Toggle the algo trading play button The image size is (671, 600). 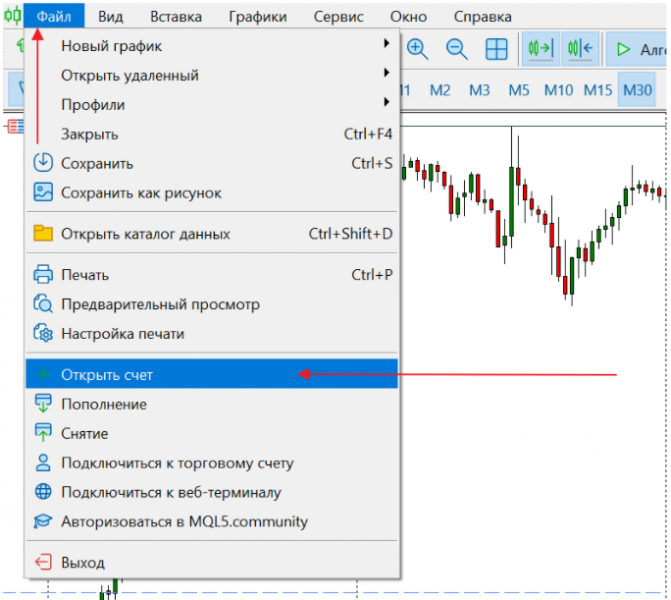(x=636, y=49)
